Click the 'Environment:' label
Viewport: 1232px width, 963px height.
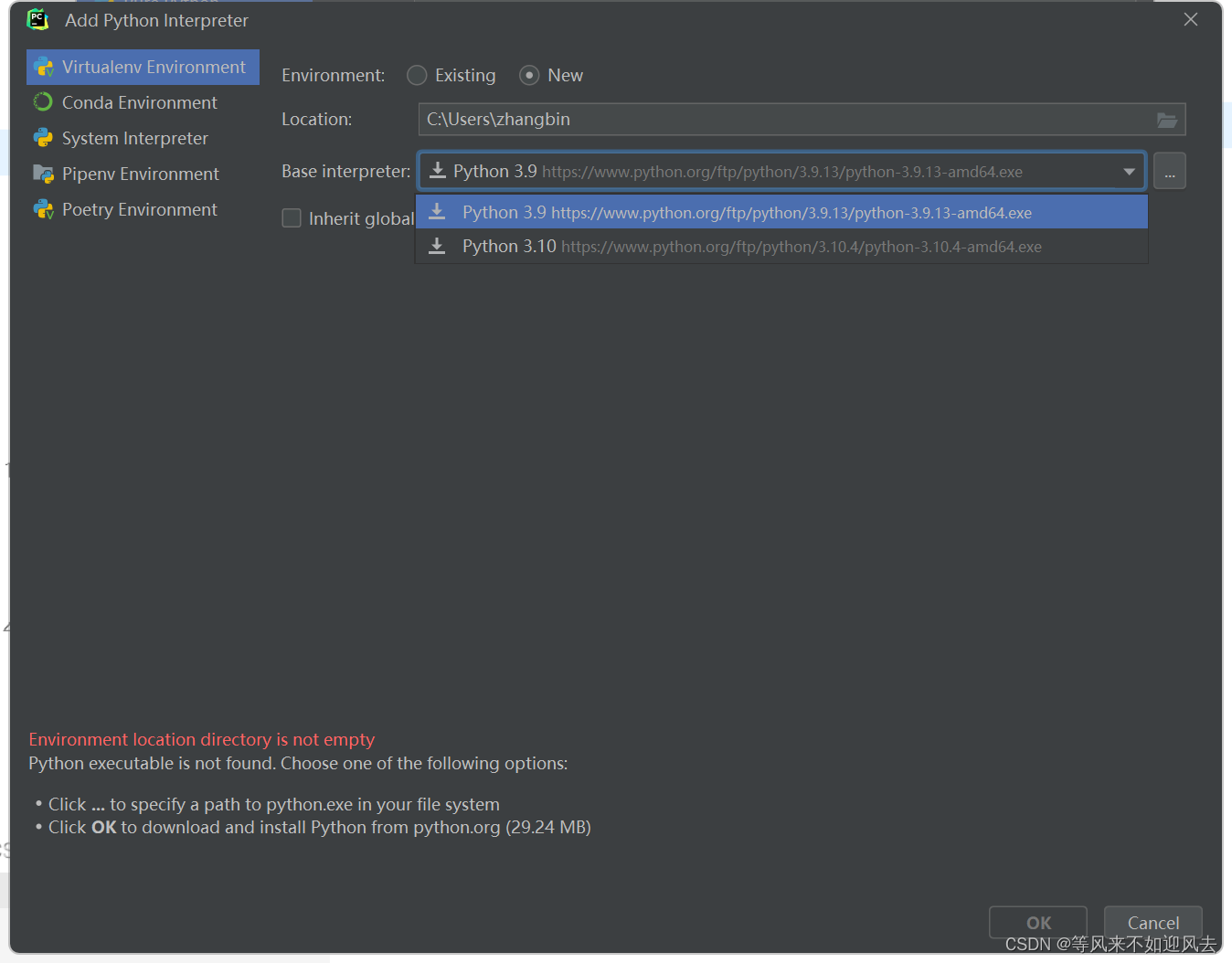tap(333, 75)
